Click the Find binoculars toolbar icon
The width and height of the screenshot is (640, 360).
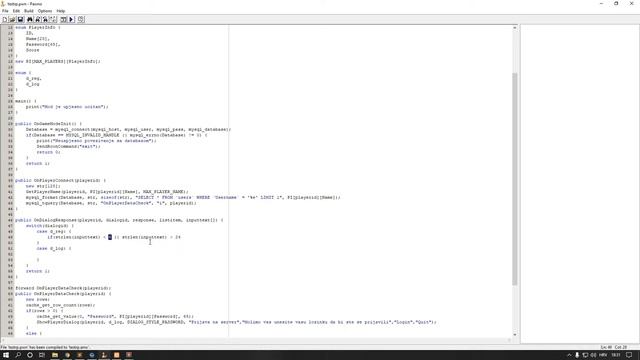pos(30,19)
